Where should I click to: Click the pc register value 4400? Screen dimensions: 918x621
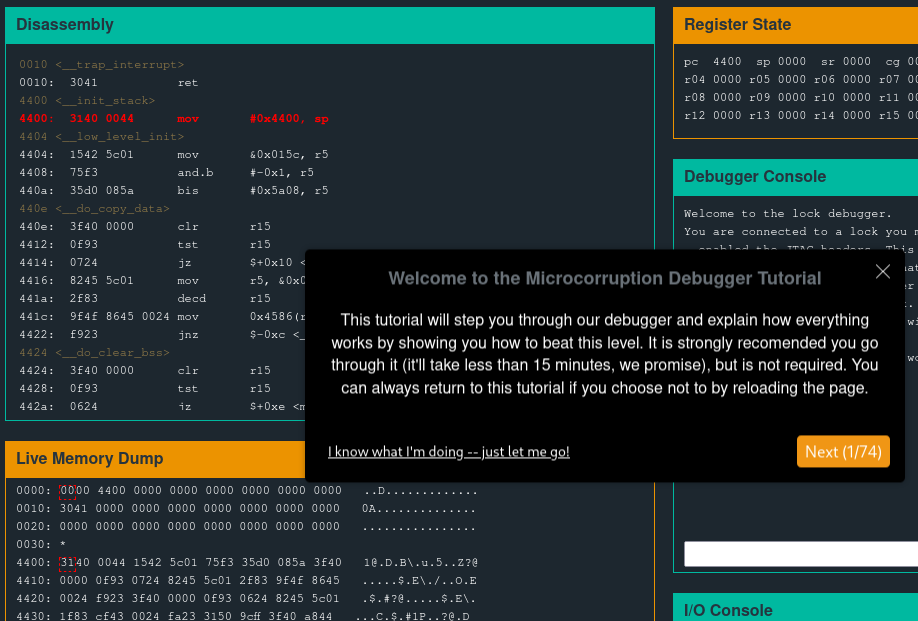(727, 61)
